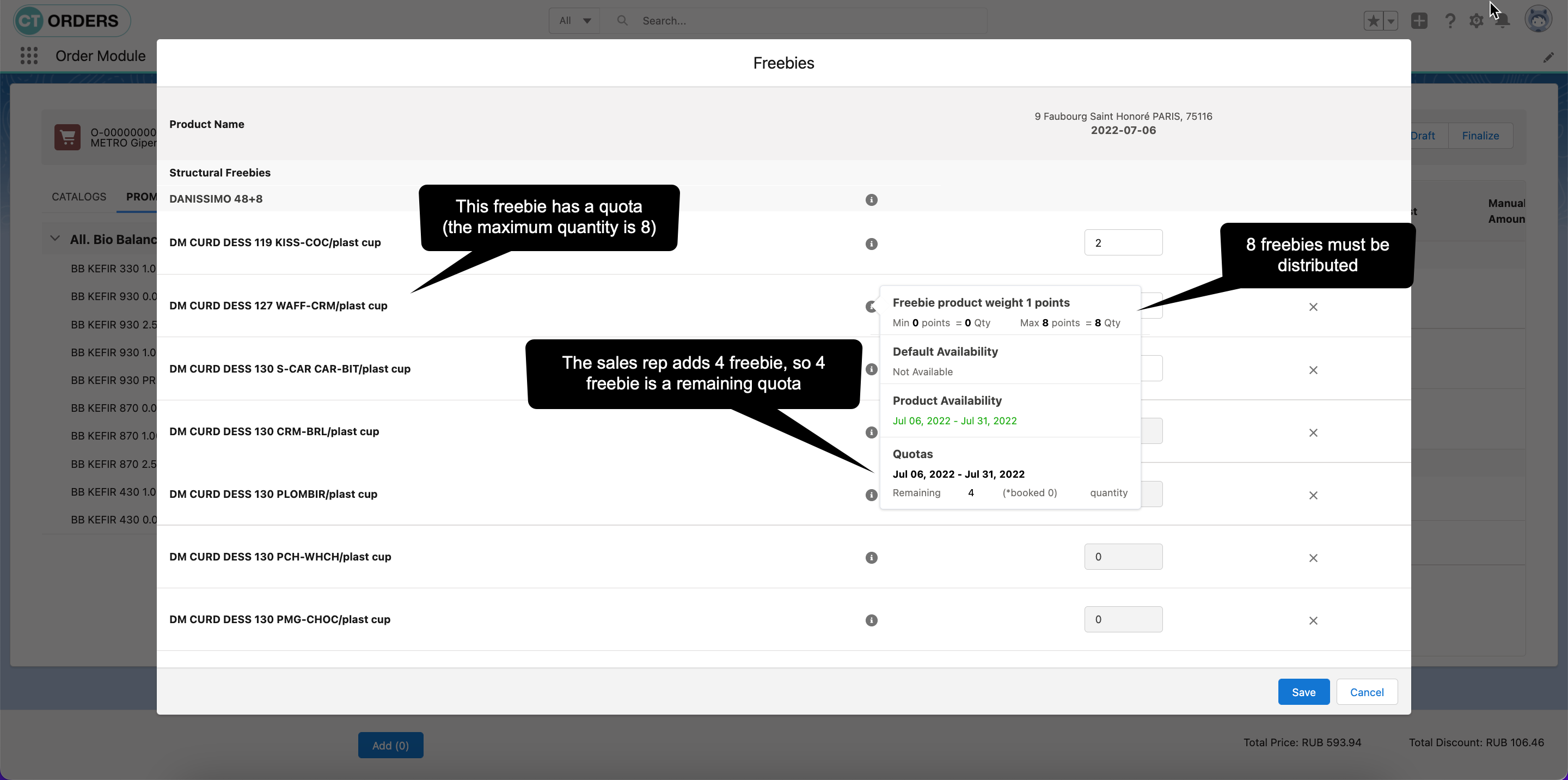
Task: Open info for PCH-WHCH plast cup
Action: tap(871, 558)
